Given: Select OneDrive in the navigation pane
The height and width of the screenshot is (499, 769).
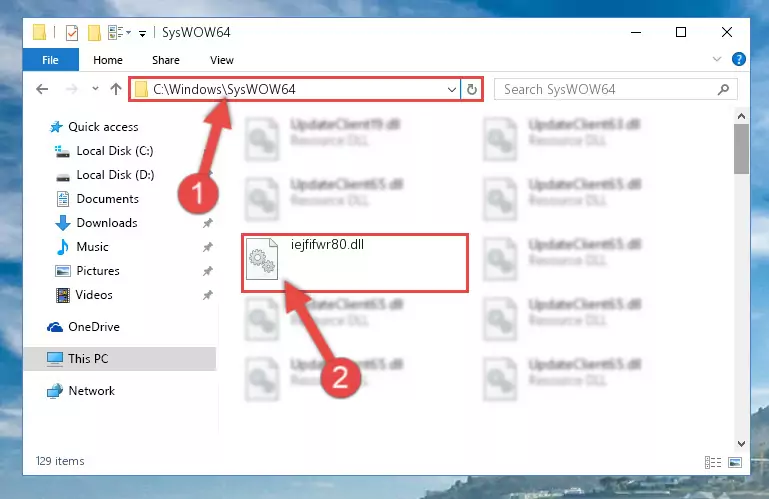Looking at the screenshot, I should click(94, 327).
